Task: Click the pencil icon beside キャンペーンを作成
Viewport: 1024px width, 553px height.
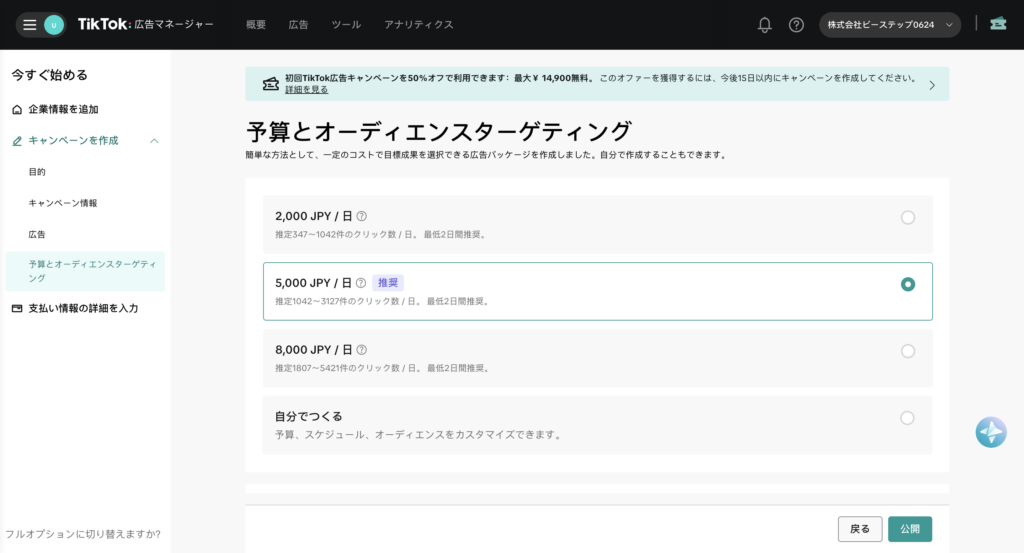Action: (17, 140)
